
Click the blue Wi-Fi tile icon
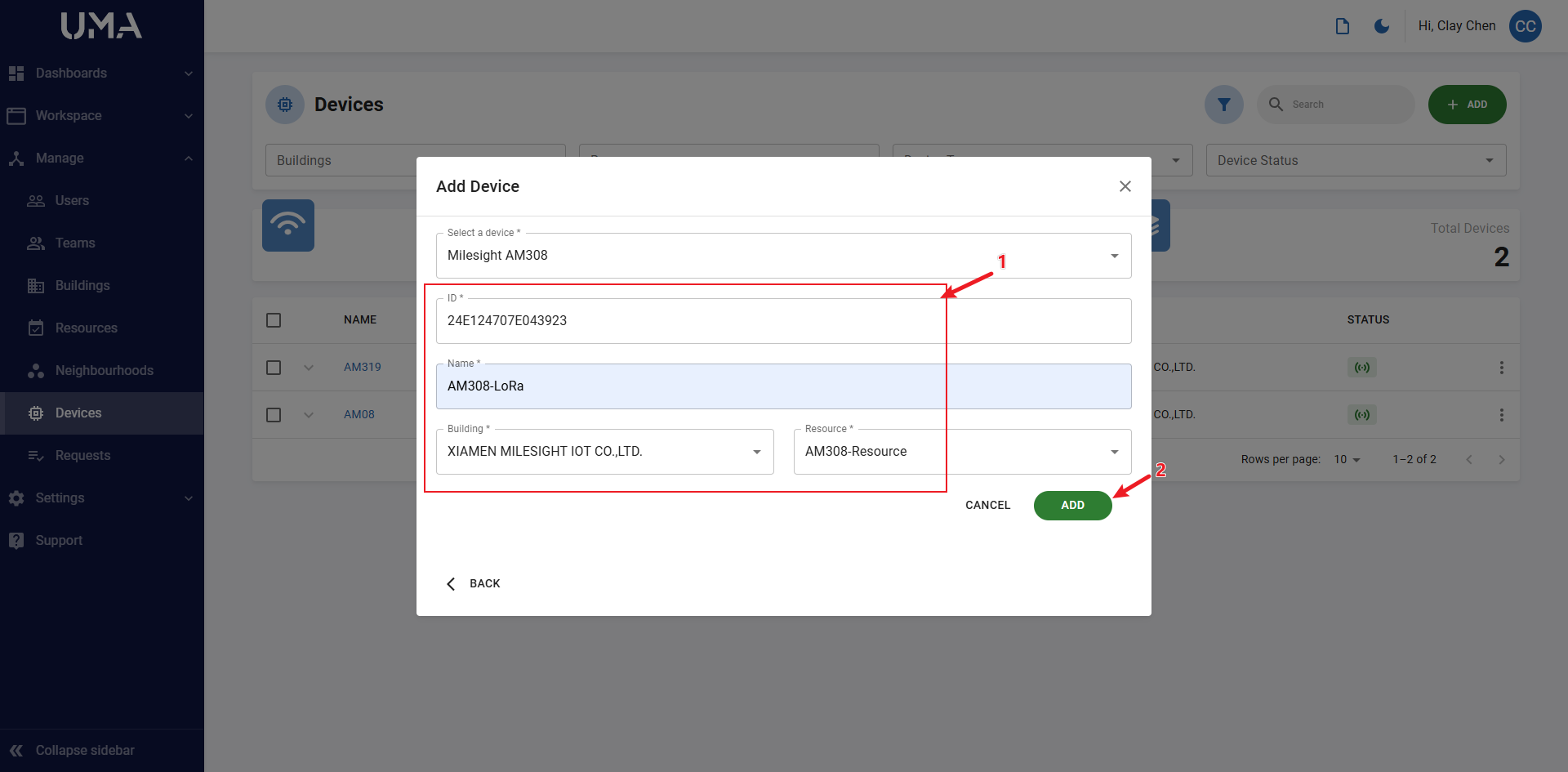click(x=288, y=225)
